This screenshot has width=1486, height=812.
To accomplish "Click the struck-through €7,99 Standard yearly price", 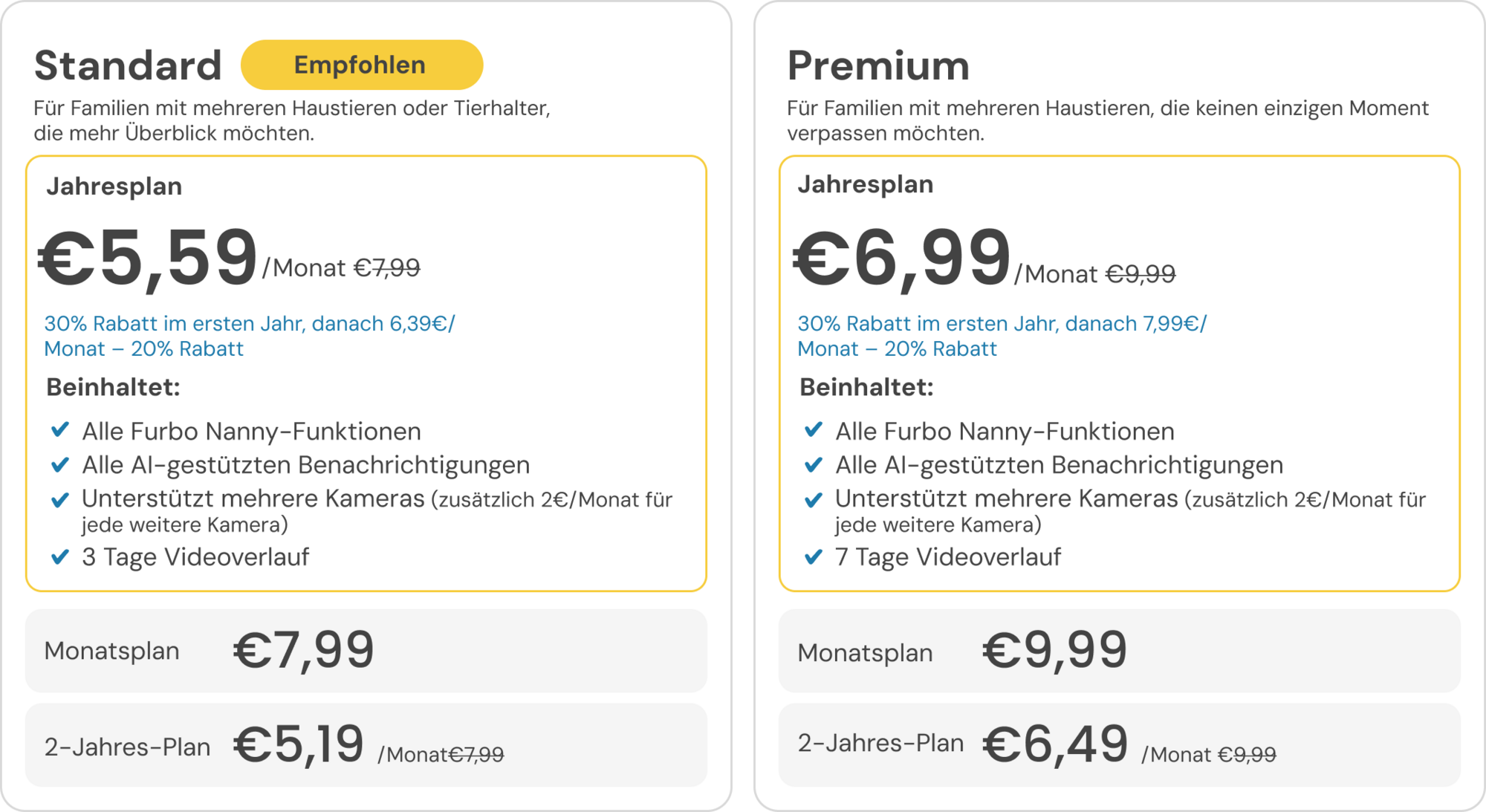I will [386, 267].
